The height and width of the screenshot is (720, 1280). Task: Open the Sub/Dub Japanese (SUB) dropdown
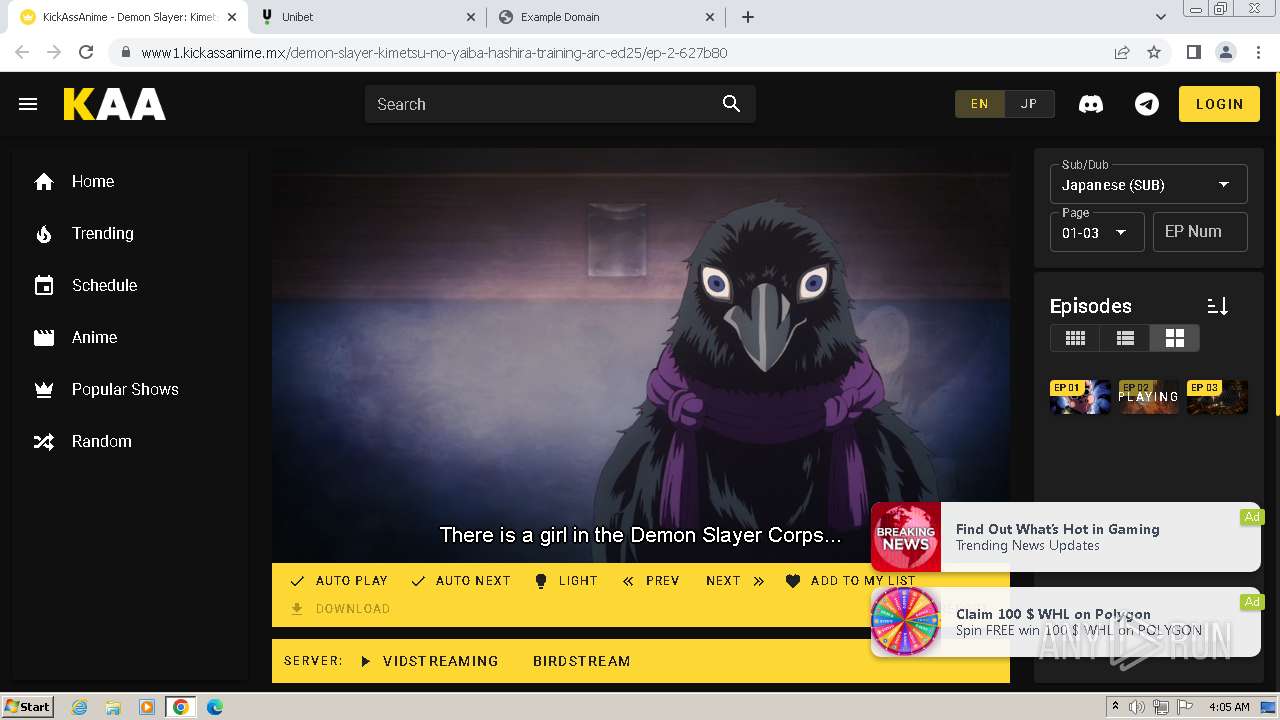click(x=1148, y=184)
